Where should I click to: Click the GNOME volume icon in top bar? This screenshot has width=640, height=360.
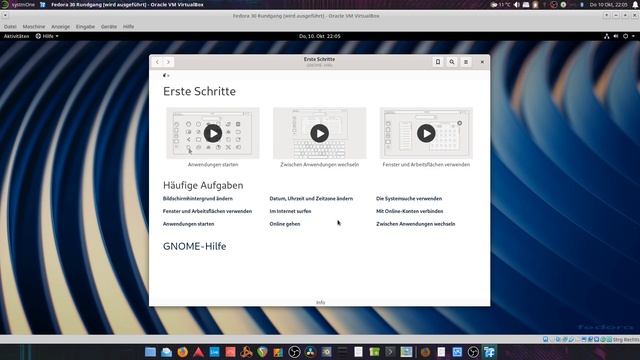(616, 36)
